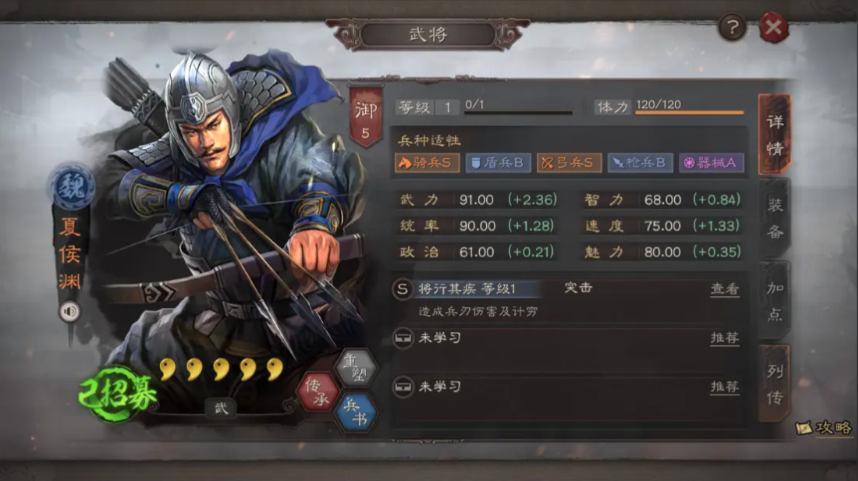
Task: Select the 骑兵S troop aptitude badge
Action: pos(427,163)
